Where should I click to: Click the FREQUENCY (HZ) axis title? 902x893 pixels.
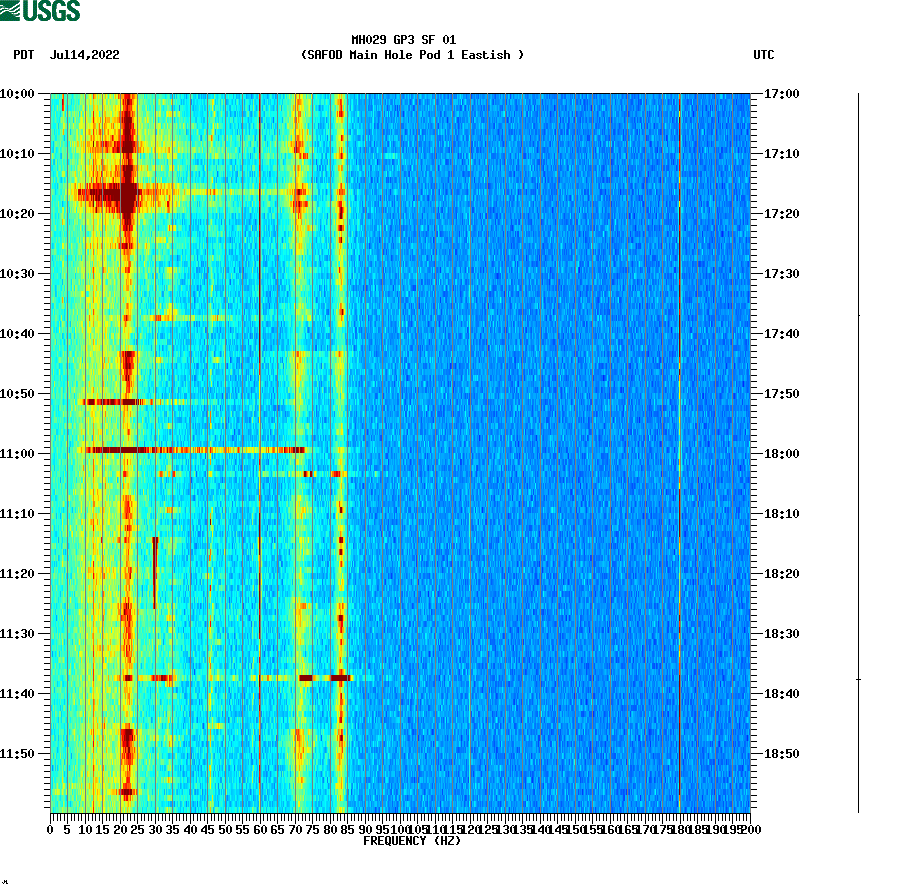413,841
